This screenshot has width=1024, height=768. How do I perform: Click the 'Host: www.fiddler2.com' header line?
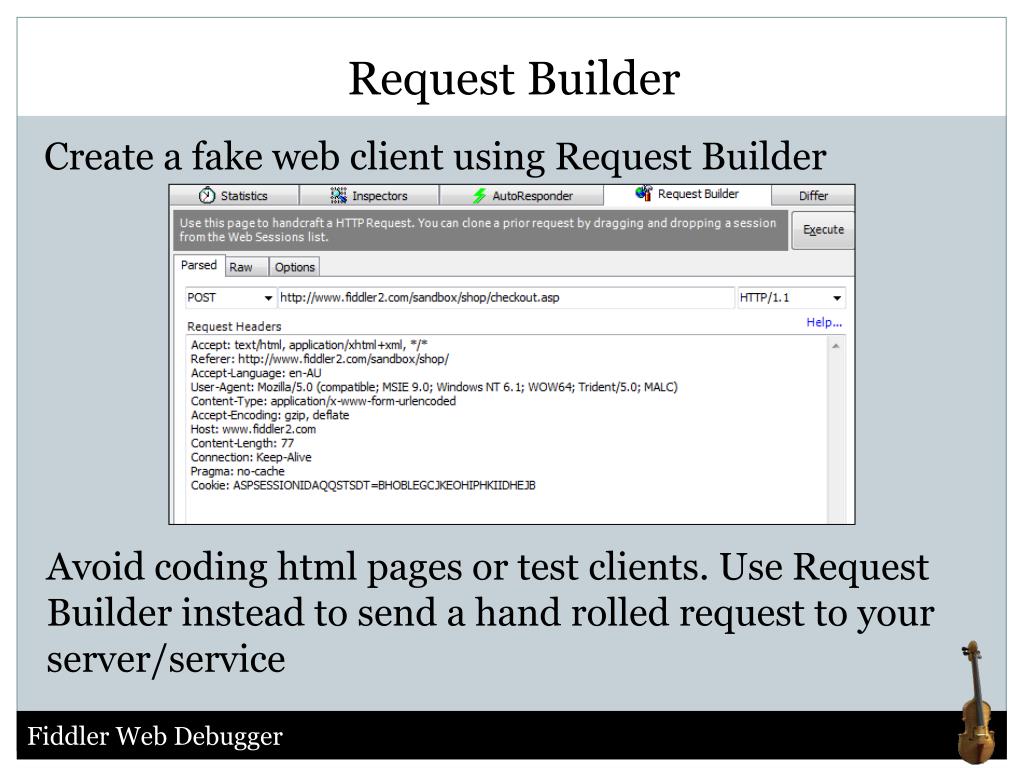point(253,429)
